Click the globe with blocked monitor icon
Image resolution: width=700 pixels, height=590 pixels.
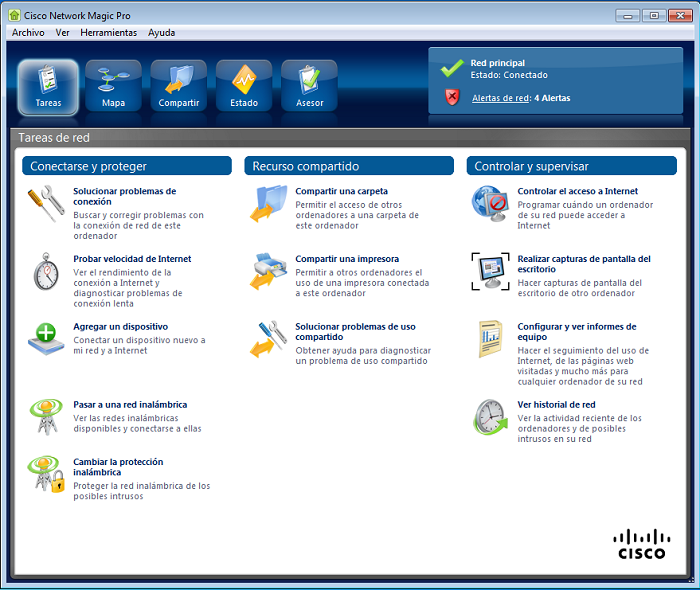(x=490, y=204)
